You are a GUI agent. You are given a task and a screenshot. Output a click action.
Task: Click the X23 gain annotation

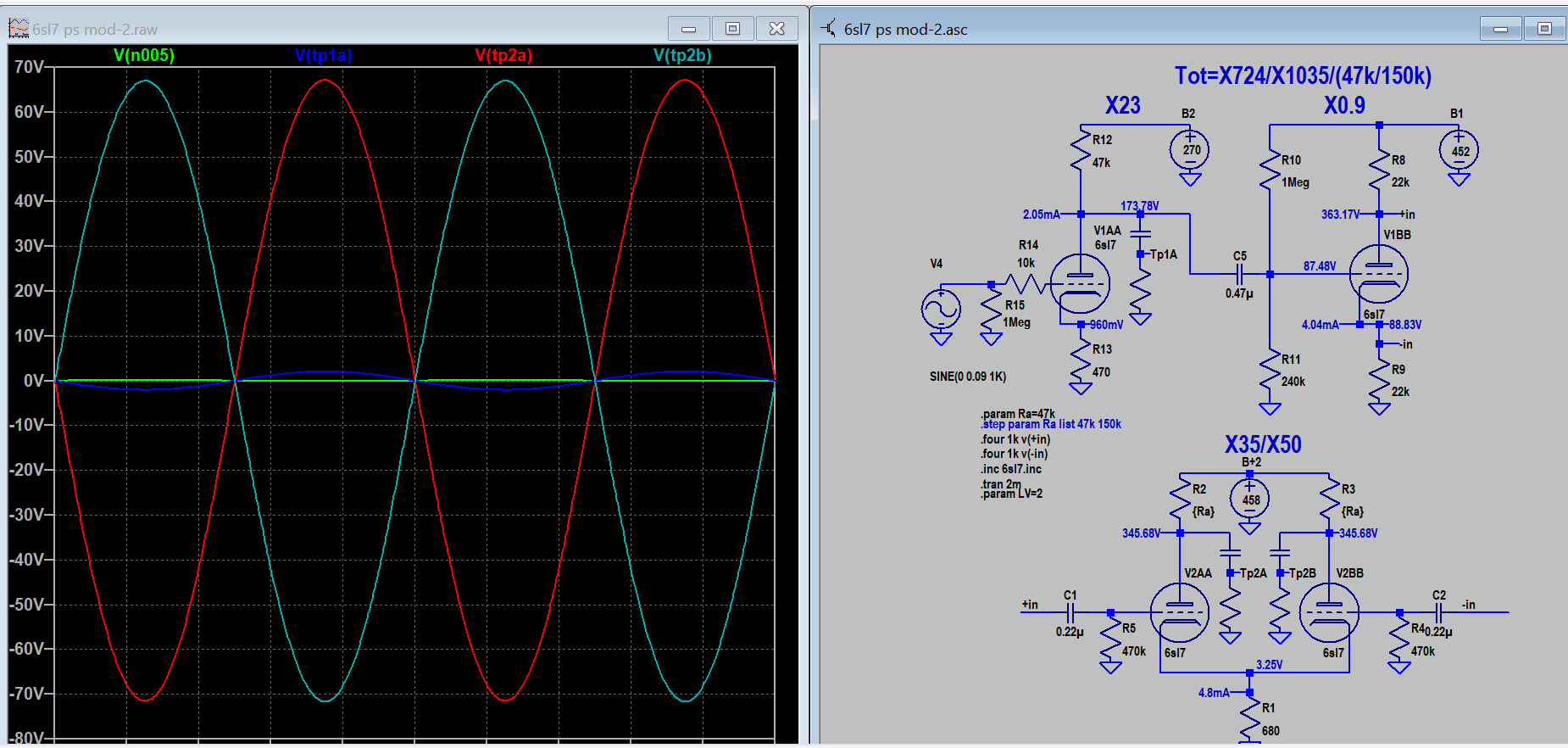pos(1123,105)
